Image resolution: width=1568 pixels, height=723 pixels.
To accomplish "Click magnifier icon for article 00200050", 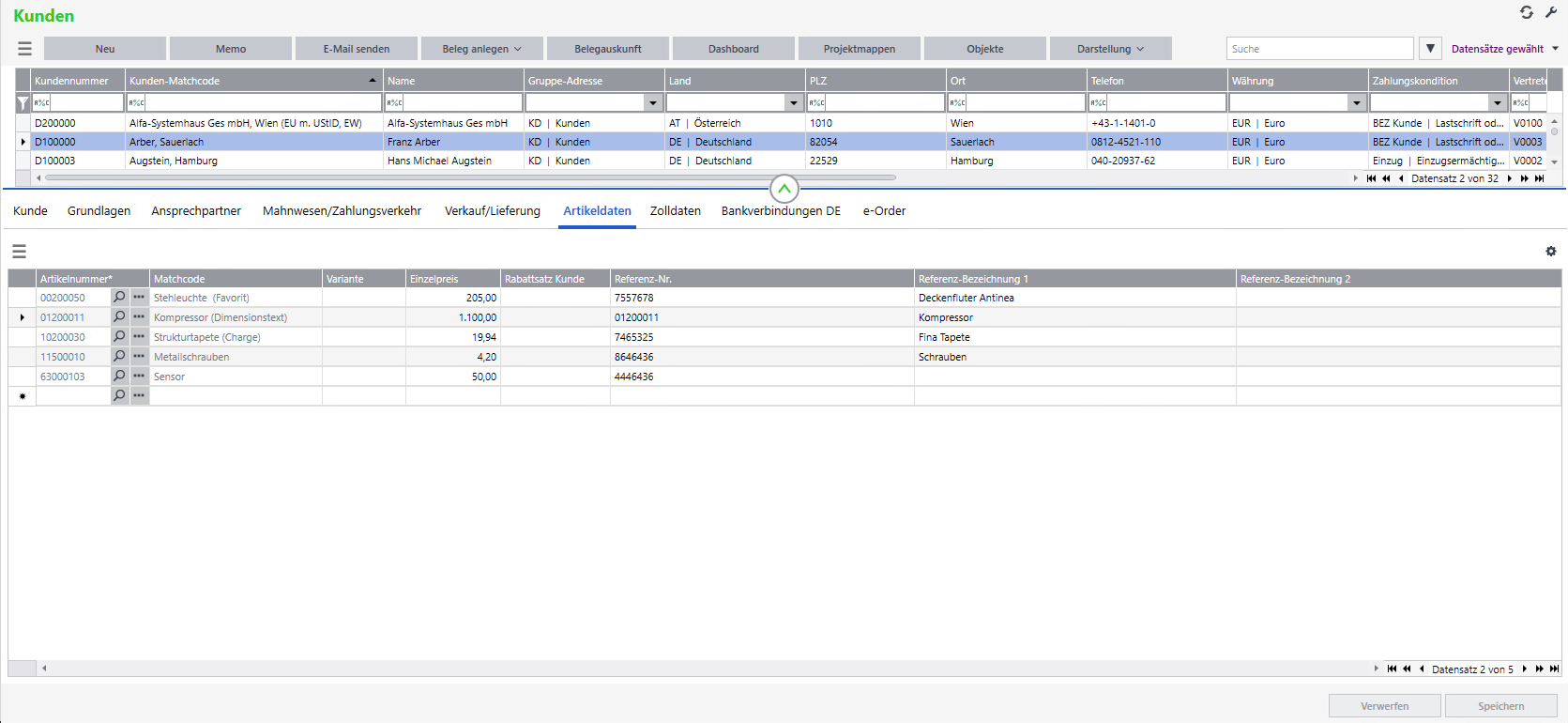I will coord(119,298).
